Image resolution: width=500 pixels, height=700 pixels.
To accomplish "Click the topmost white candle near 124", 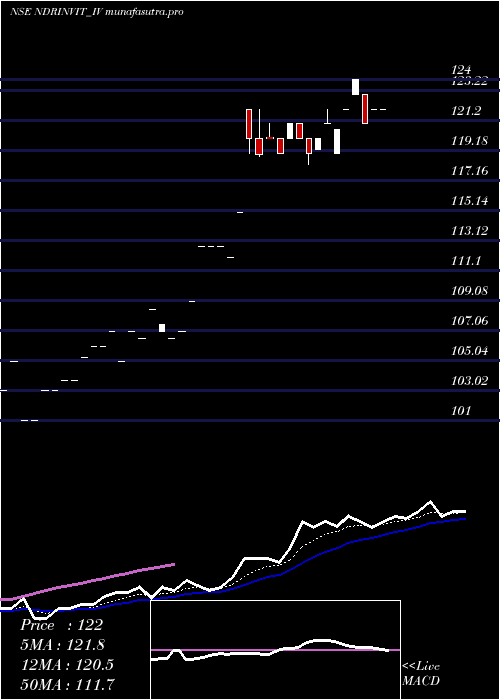I will [x=355, y=87].
